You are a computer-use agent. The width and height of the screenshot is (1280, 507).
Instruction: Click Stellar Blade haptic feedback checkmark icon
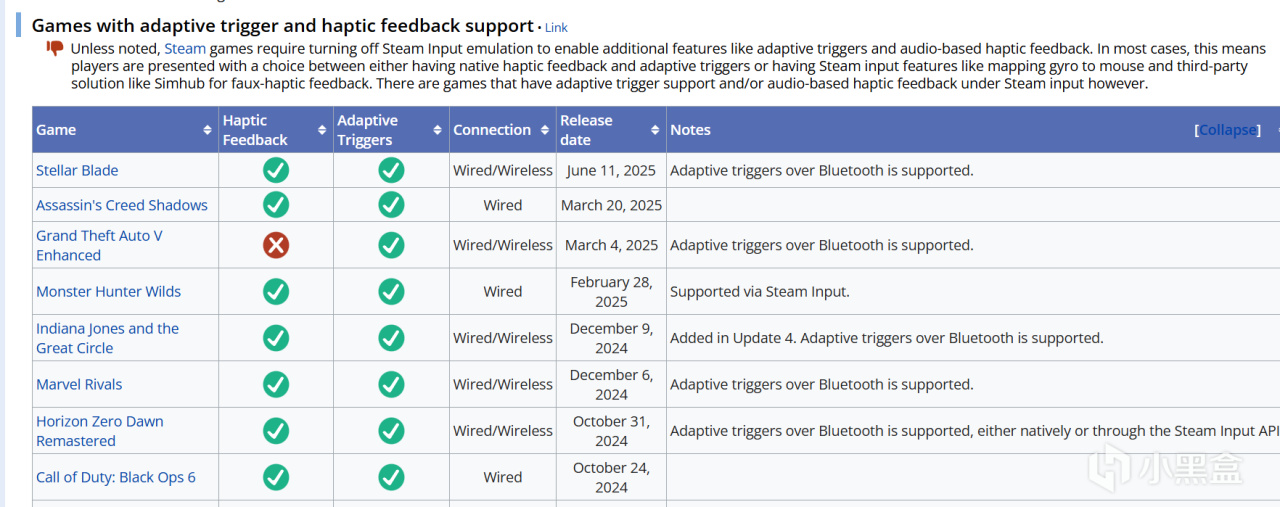point(276,170)
